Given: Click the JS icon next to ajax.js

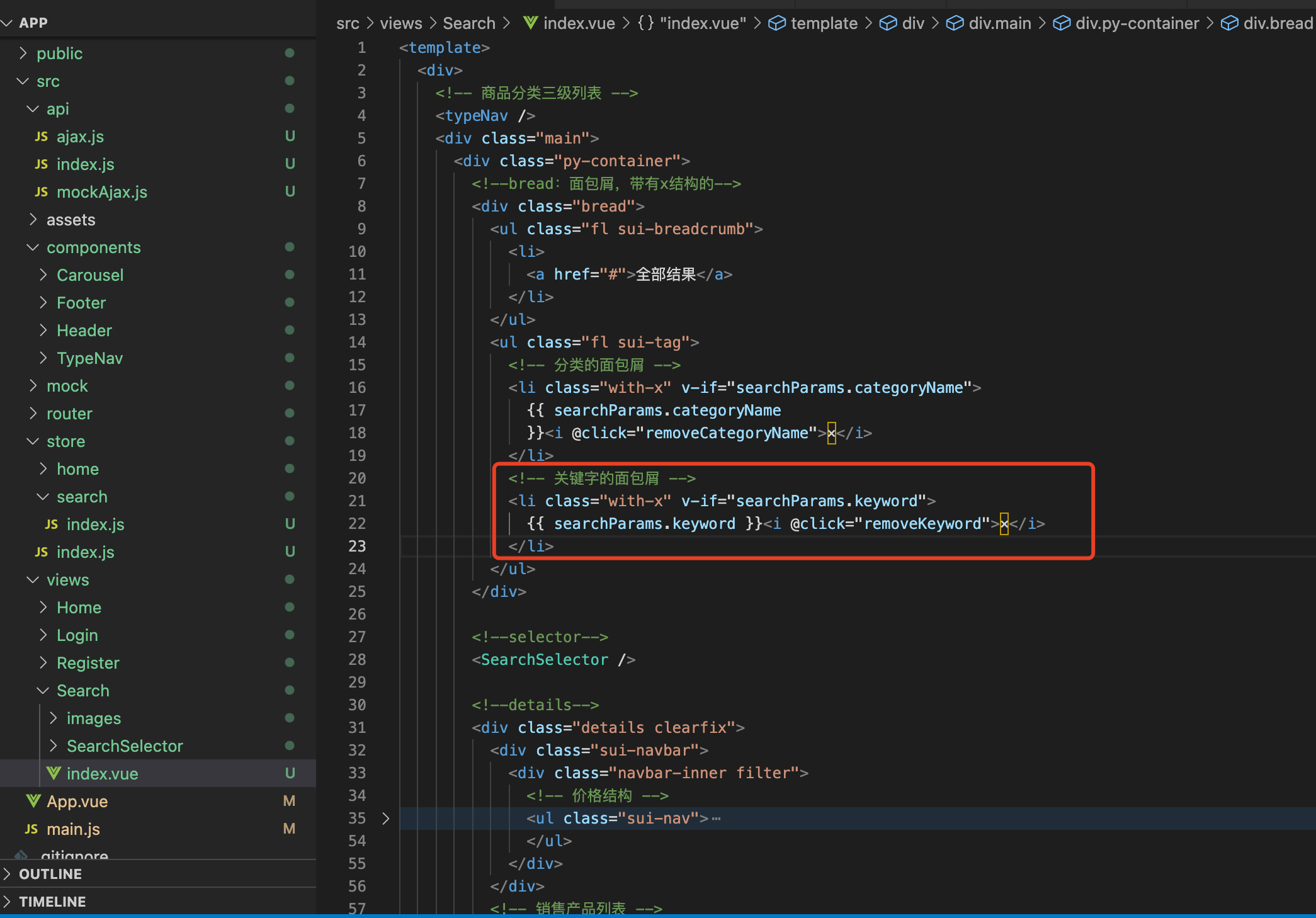Looking at the screenshot, I should (42, 137).
